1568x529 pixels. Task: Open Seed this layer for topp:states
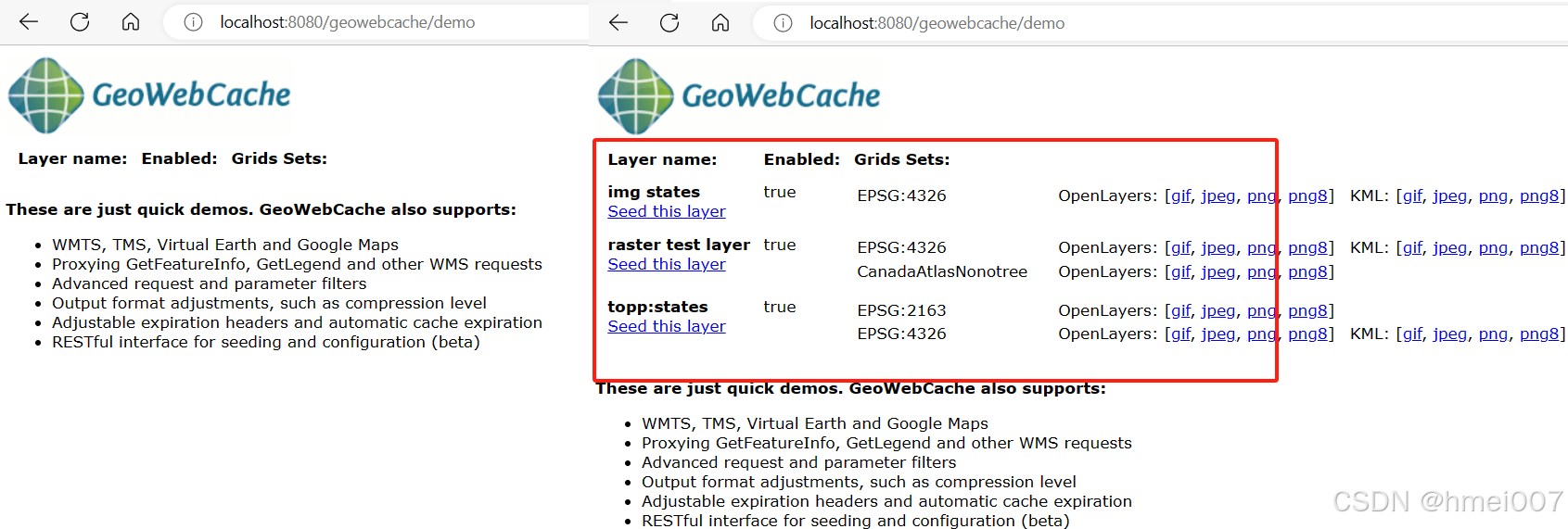(x=667, y=326)
